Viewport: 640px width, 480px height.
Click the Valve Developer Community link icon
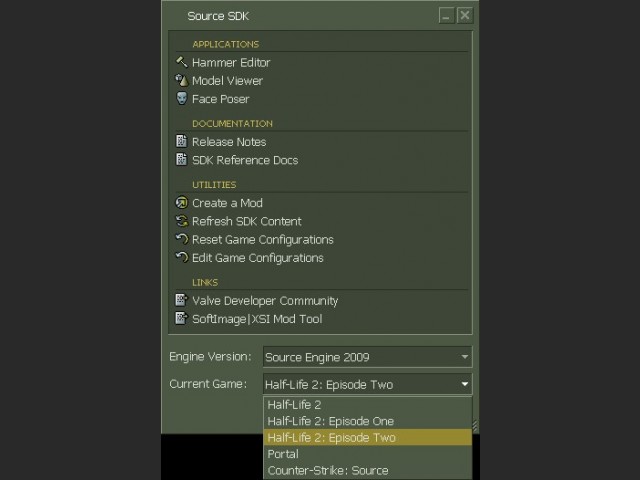tap(181, 300)
